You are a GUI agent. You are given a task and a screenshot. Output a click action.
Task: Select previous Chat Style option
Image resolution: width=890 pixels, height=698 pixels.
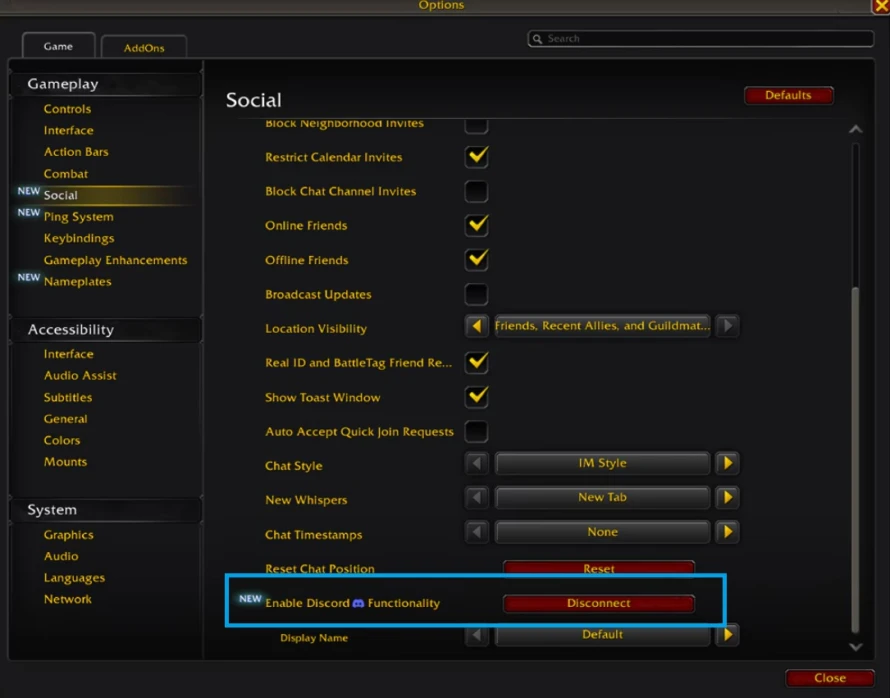click(x=476, y=463)
